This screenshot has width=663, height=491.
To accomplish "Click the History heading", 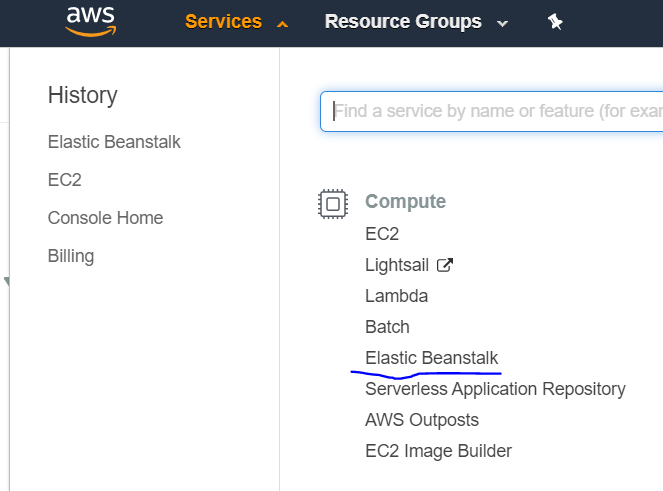I will point(82,95).
